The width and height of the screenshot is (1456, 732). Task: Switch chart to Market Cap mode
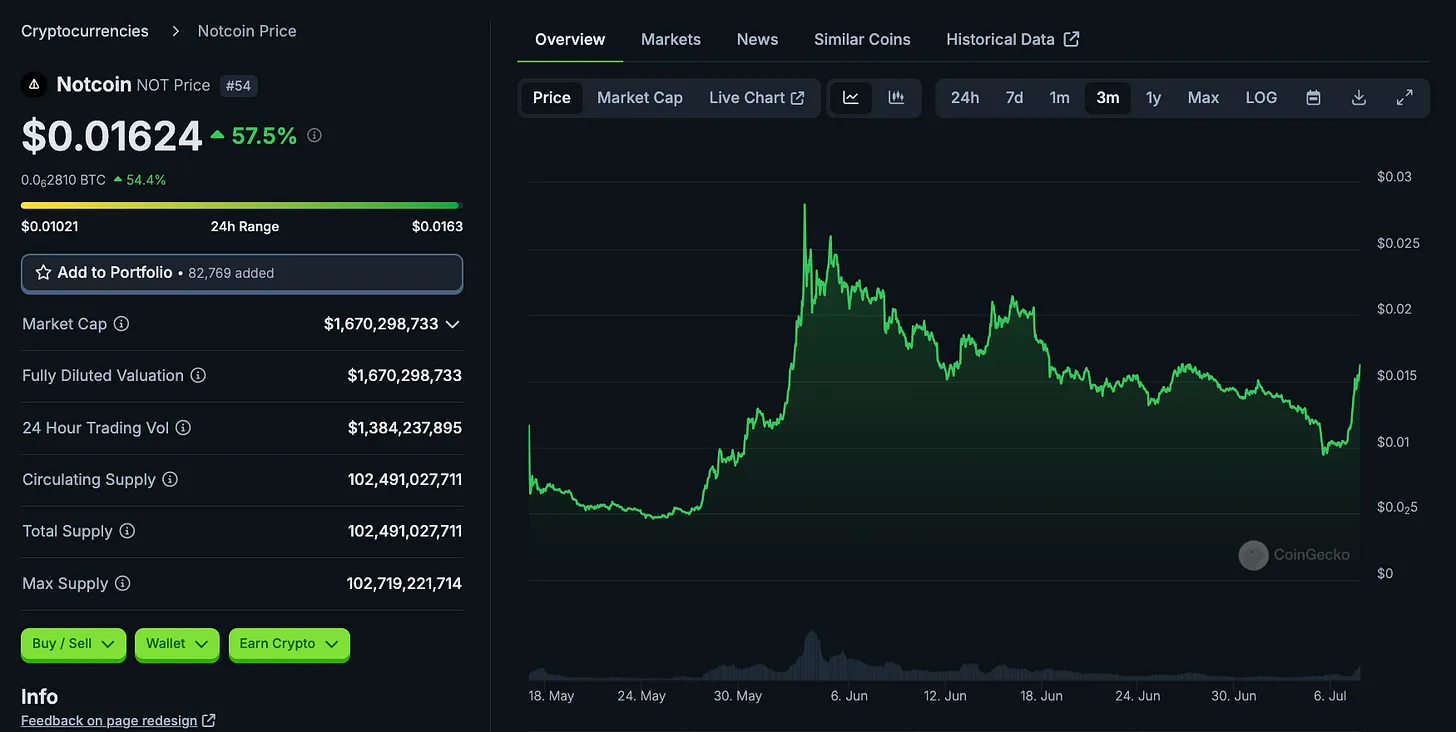pos(640,98)
